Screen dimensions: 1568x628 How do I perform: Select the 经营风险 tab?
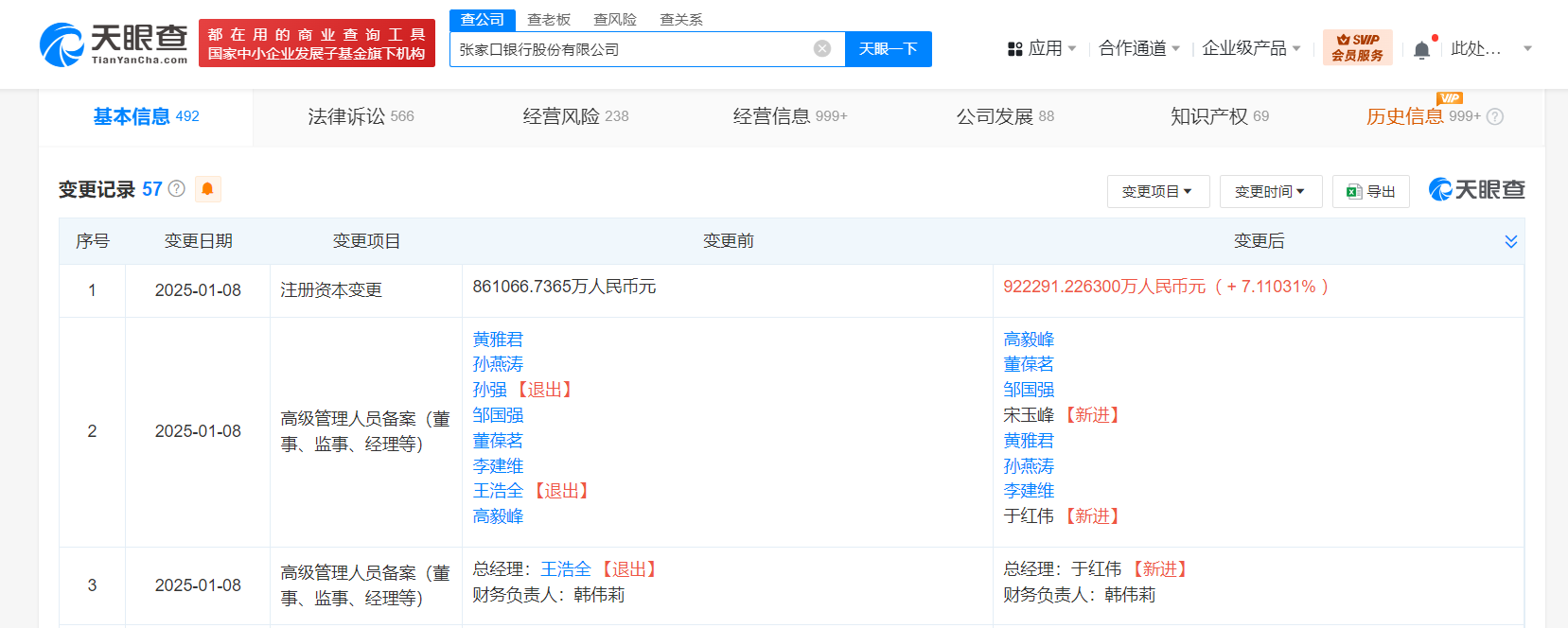point(575,116)
